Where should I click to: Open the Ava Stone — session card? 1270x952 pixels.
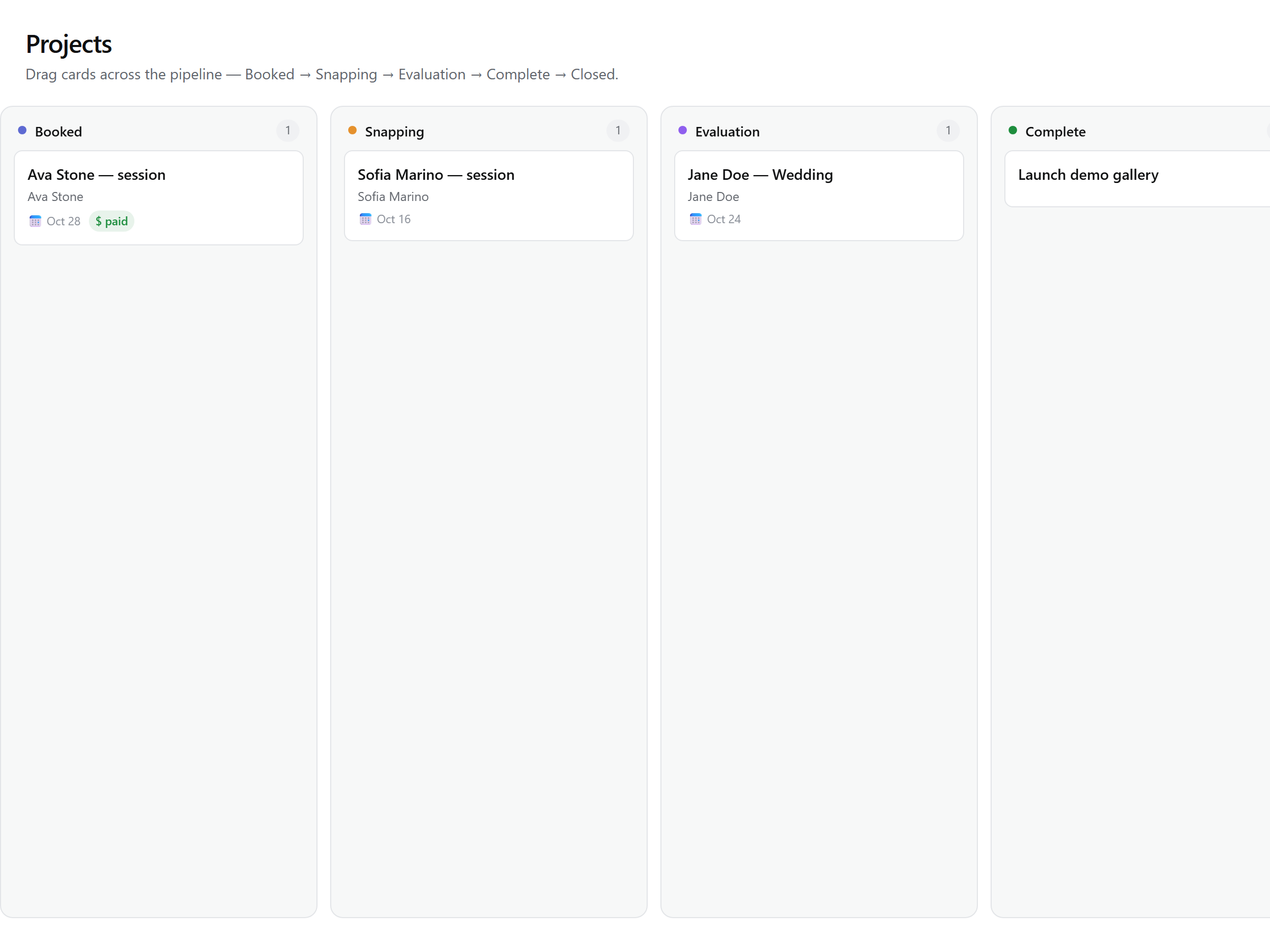click(158, 198)
